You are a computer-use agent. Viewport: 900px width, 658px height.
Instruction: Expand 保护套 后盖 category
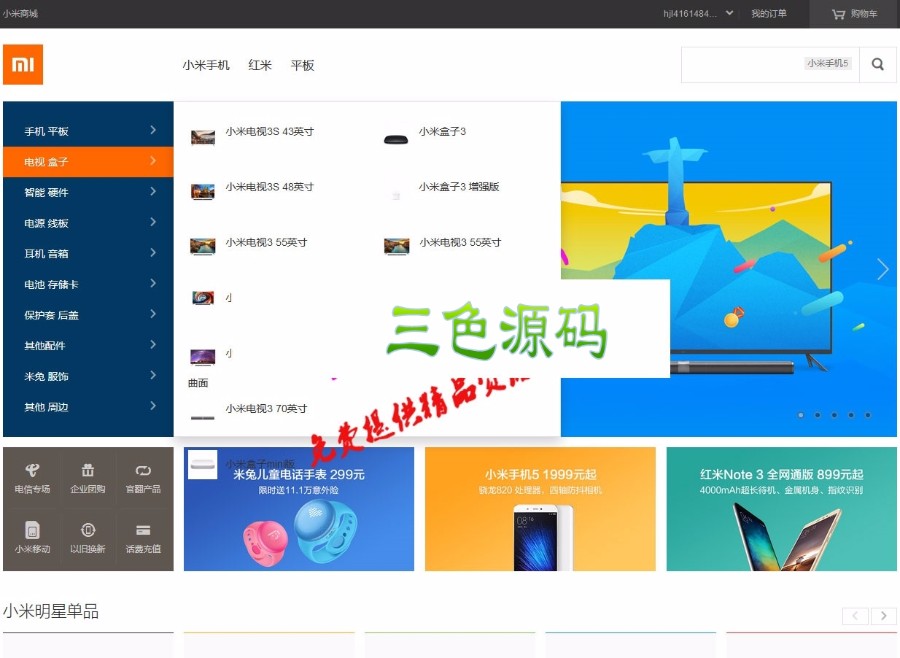[88, 315]
